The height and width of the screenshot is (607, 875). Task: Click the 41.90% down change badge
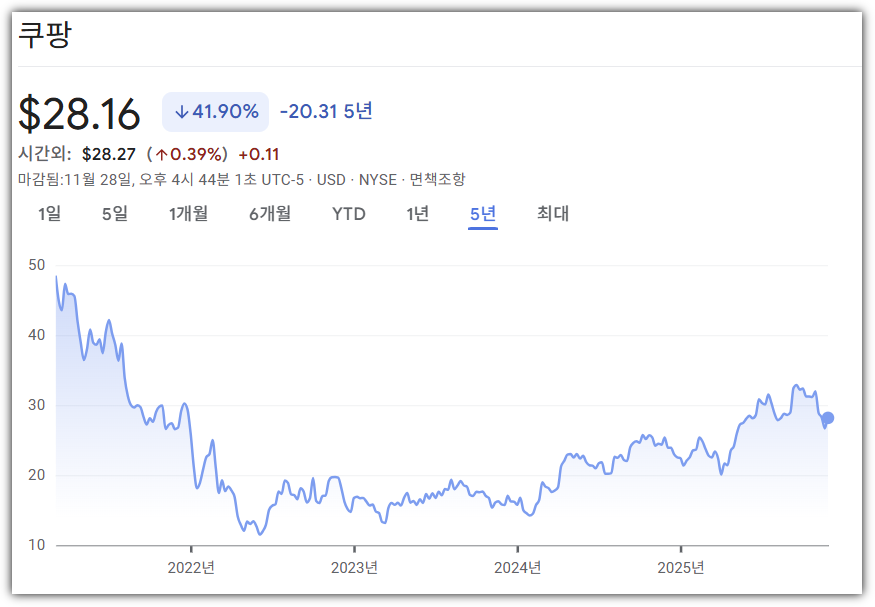tap(215, 112)
